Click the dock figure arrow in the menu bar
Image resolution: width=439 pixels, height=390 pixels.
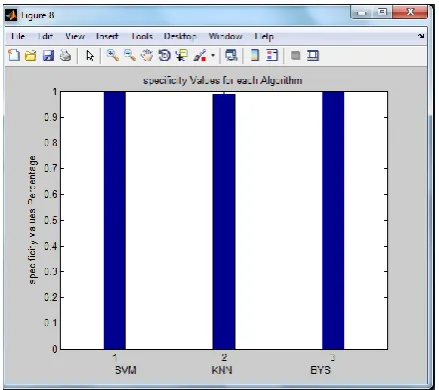pos(421,36)
